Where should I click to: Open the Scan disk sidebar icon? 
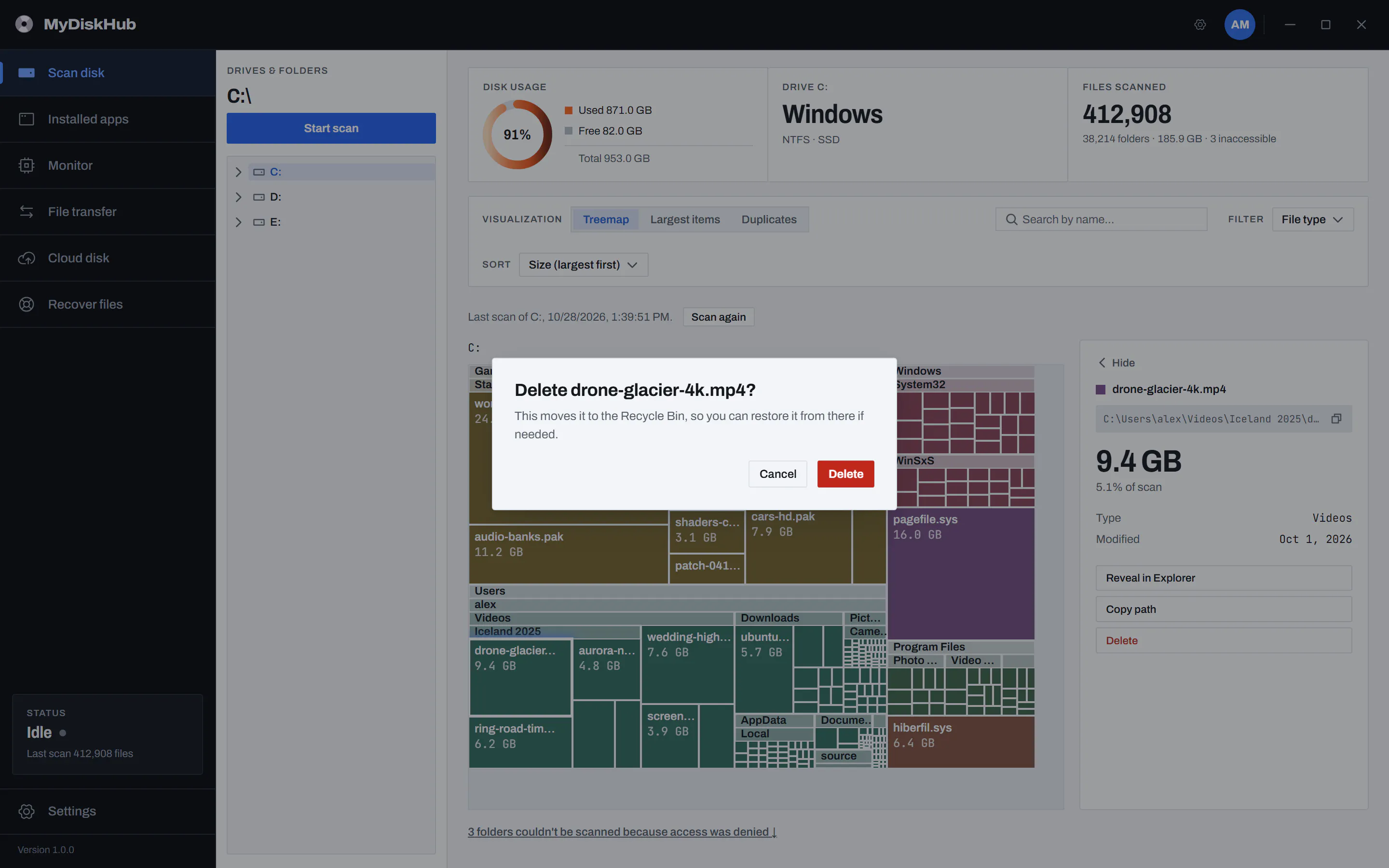pyautogui.click(x=27, y=73)
